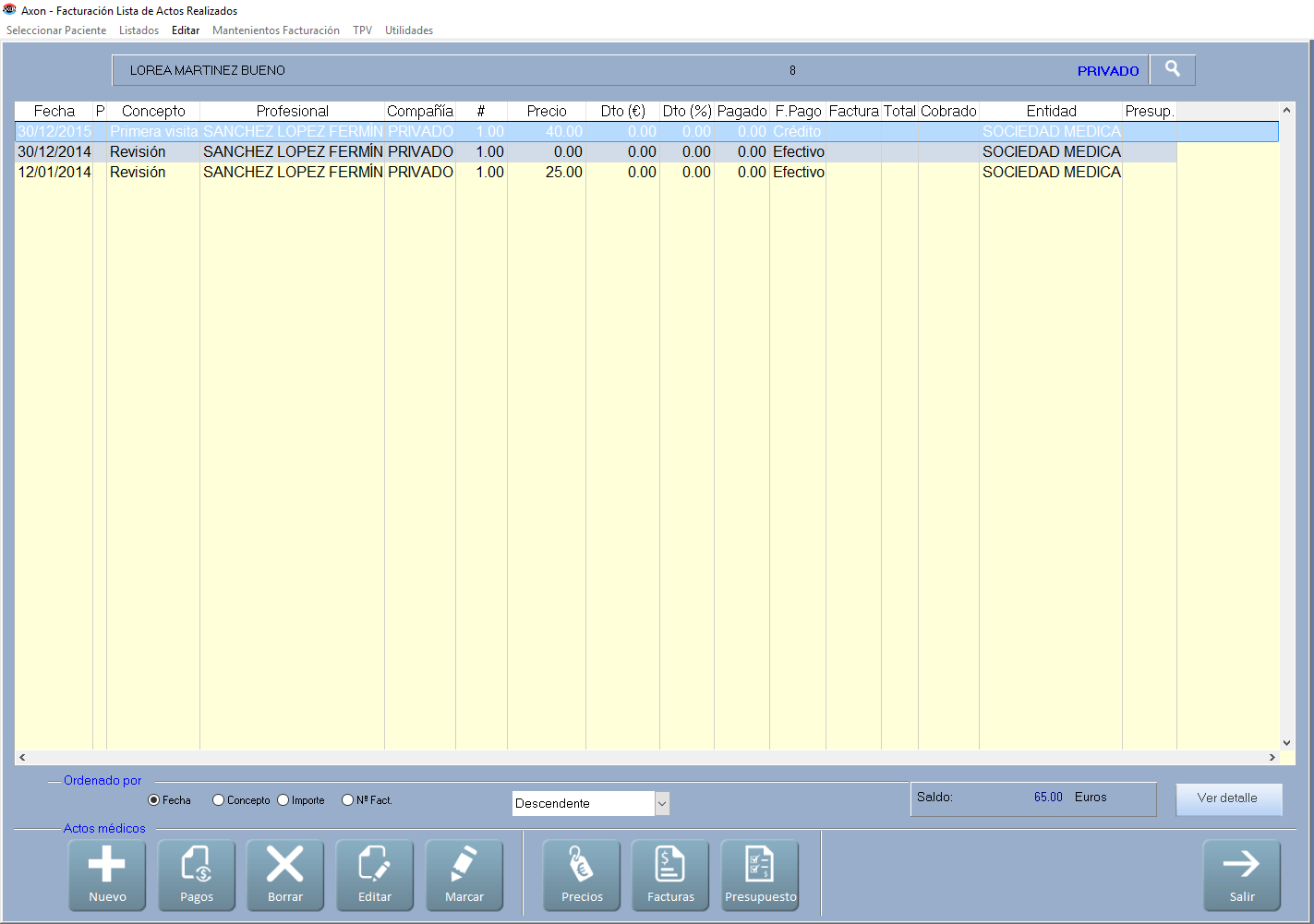The height and width of the screenshot is (924, 1314).
Task: Select the Importe sort radio button
Action: 283,800
